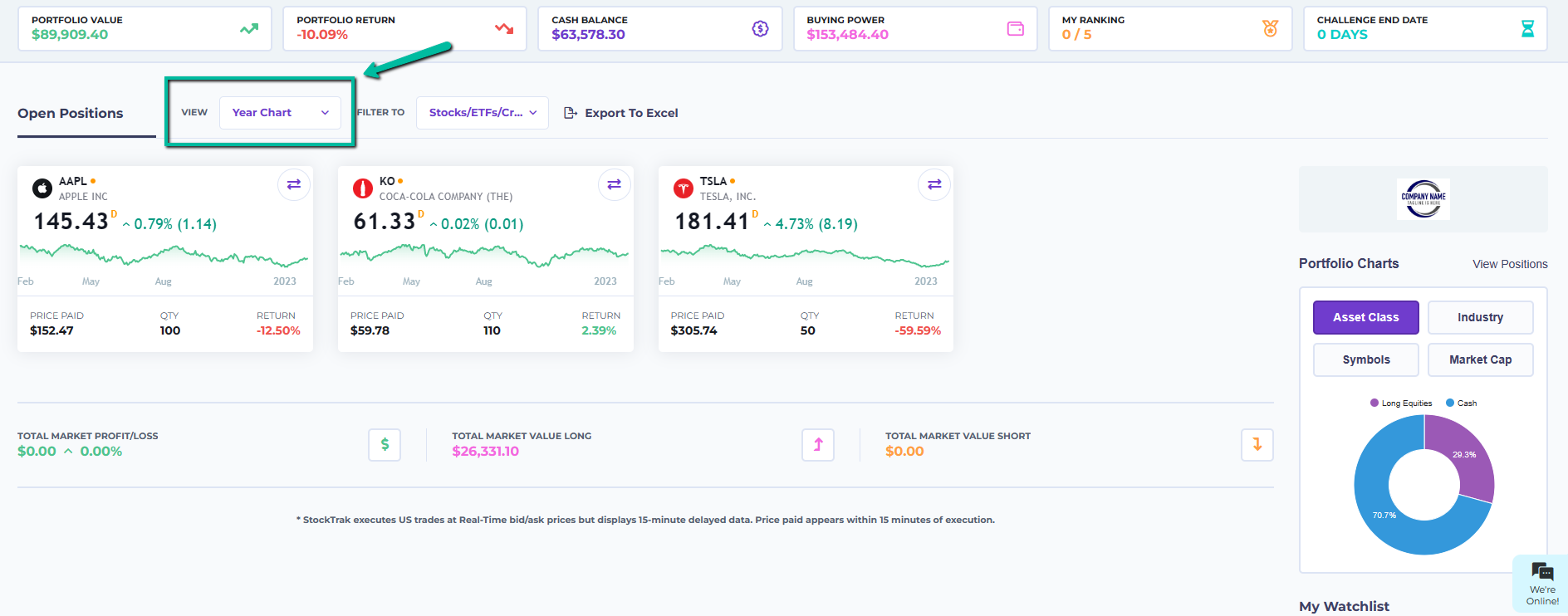Click the purple 29.3% donut slice

(x=1468, y=452)
